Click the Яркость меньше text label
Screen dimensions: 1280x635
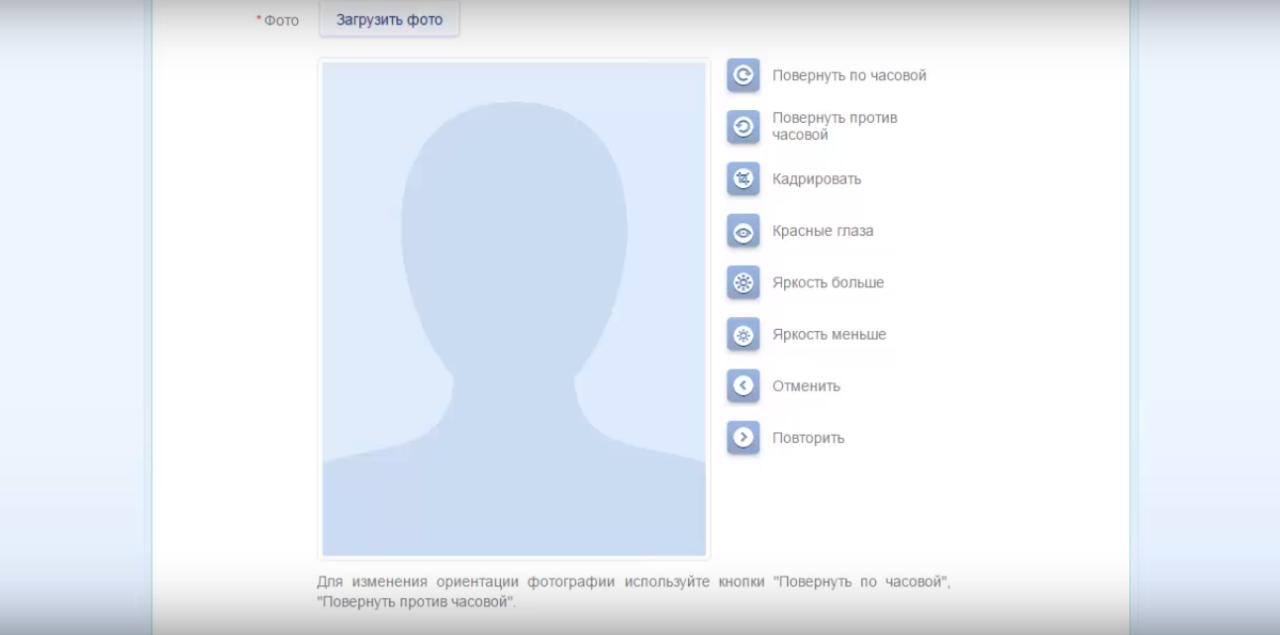pos(829,335)
